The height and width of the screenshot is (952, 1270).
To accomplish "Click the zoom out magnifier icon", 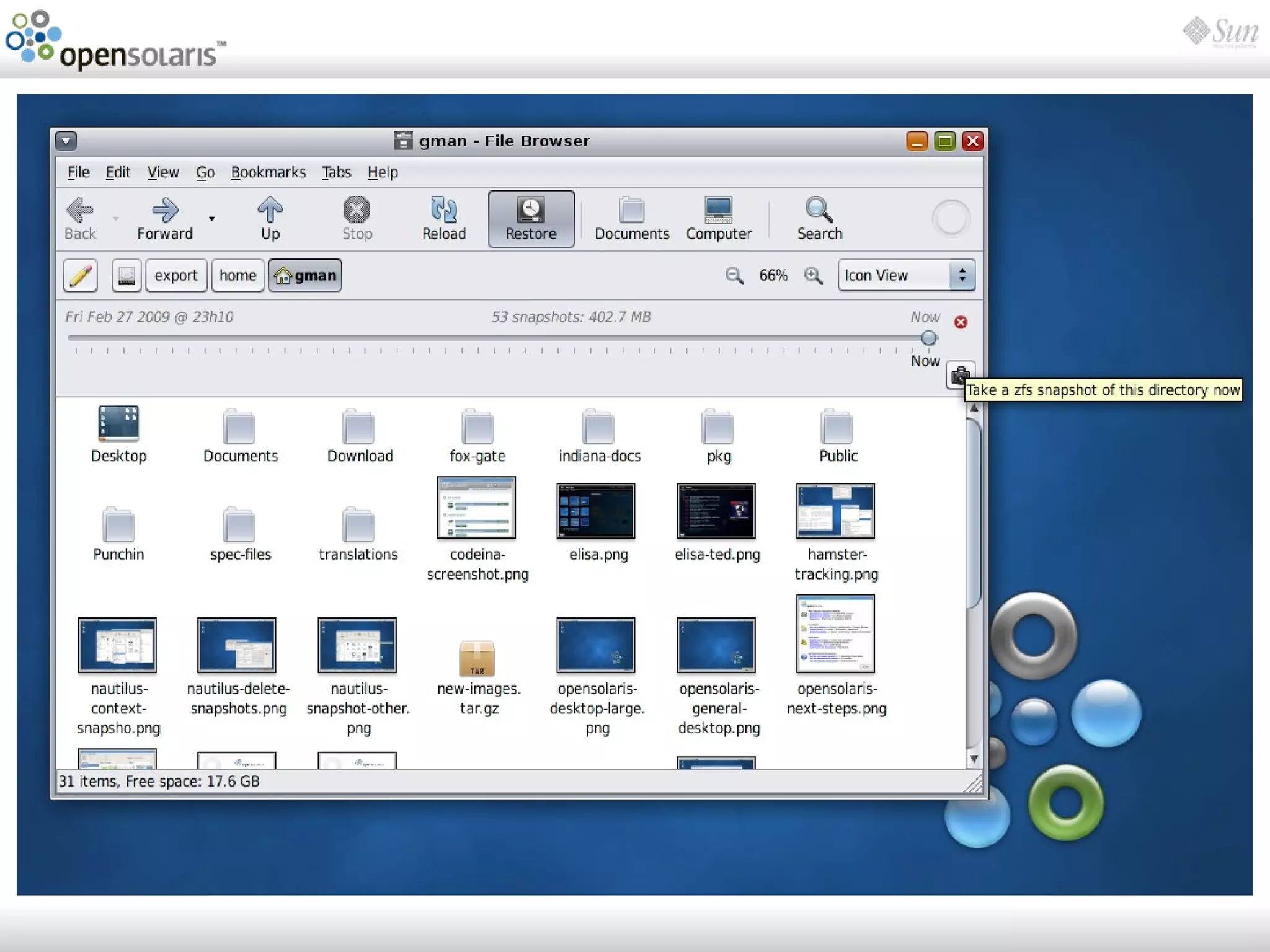I will point(734,275).
